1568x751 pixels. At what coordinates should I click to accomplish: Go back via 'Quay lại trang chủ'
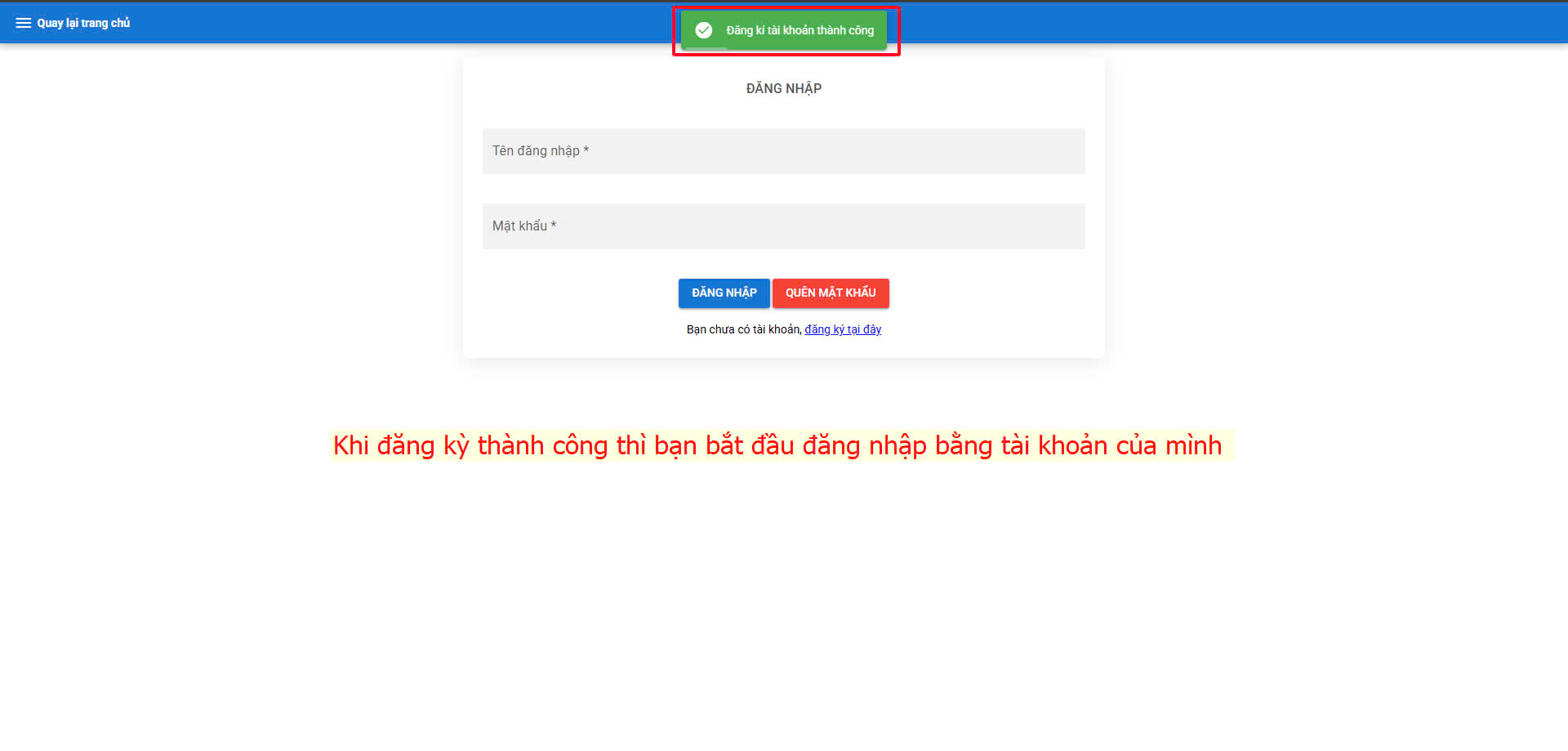tap(83, 23)
